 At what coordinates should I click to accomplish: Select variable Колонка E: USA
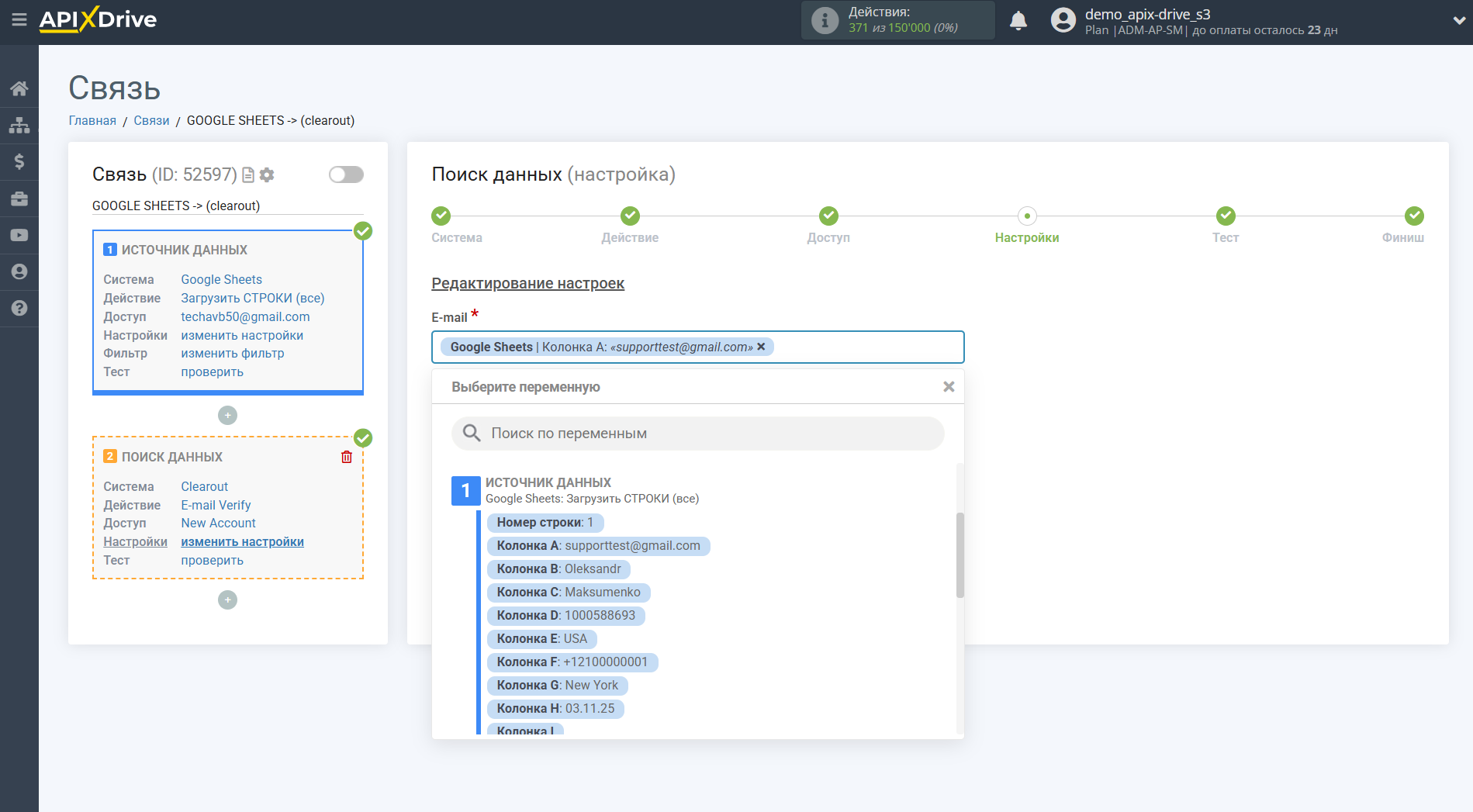[x=541, y=639]
